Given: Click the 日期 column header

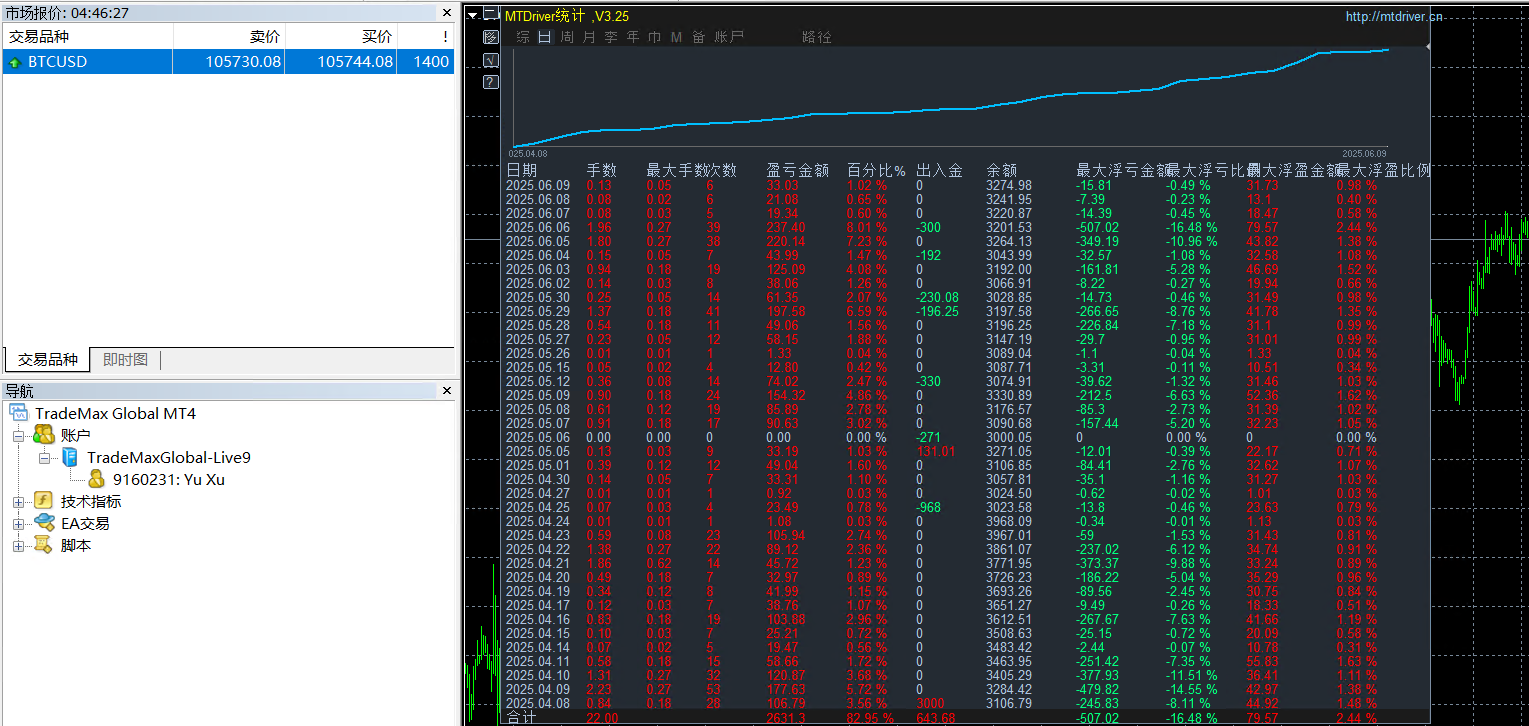Looking at the screenshot, I should coord(521,171).
